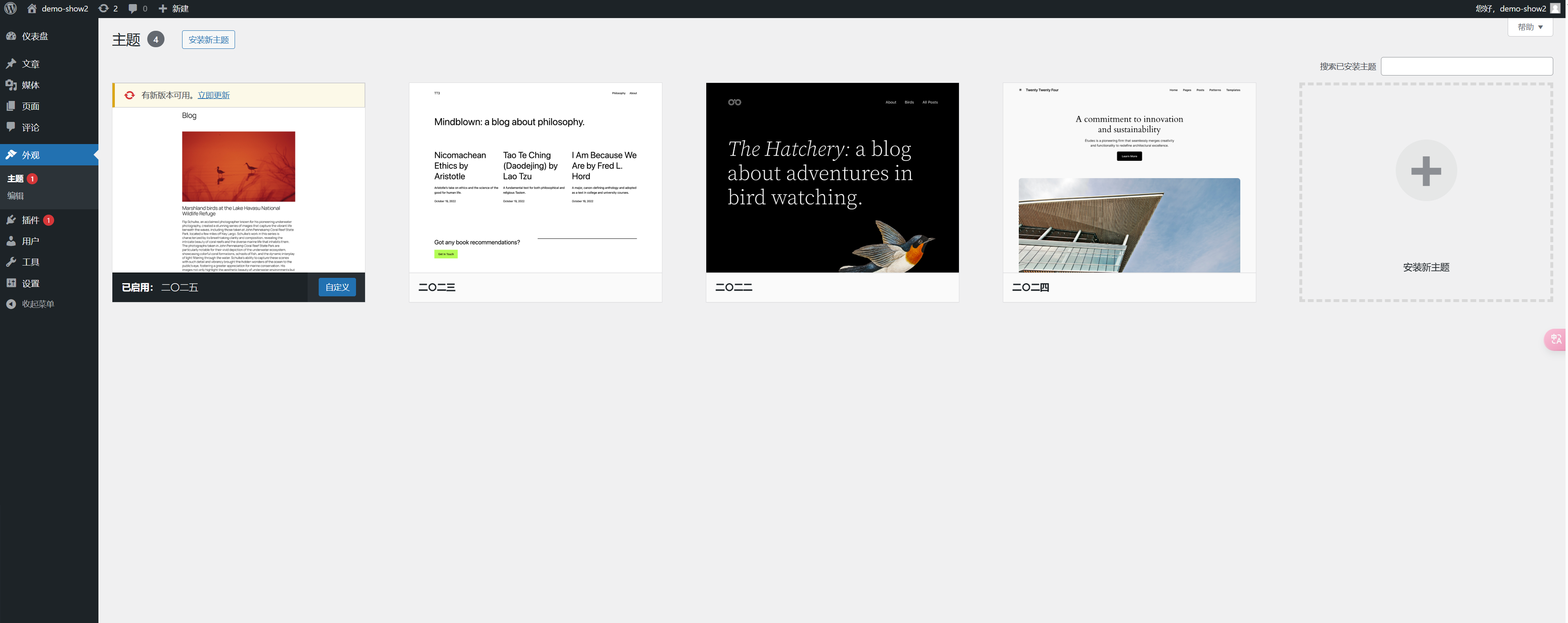
Task: Collapse the sidebar with 收起菜单
Action: 38,304
